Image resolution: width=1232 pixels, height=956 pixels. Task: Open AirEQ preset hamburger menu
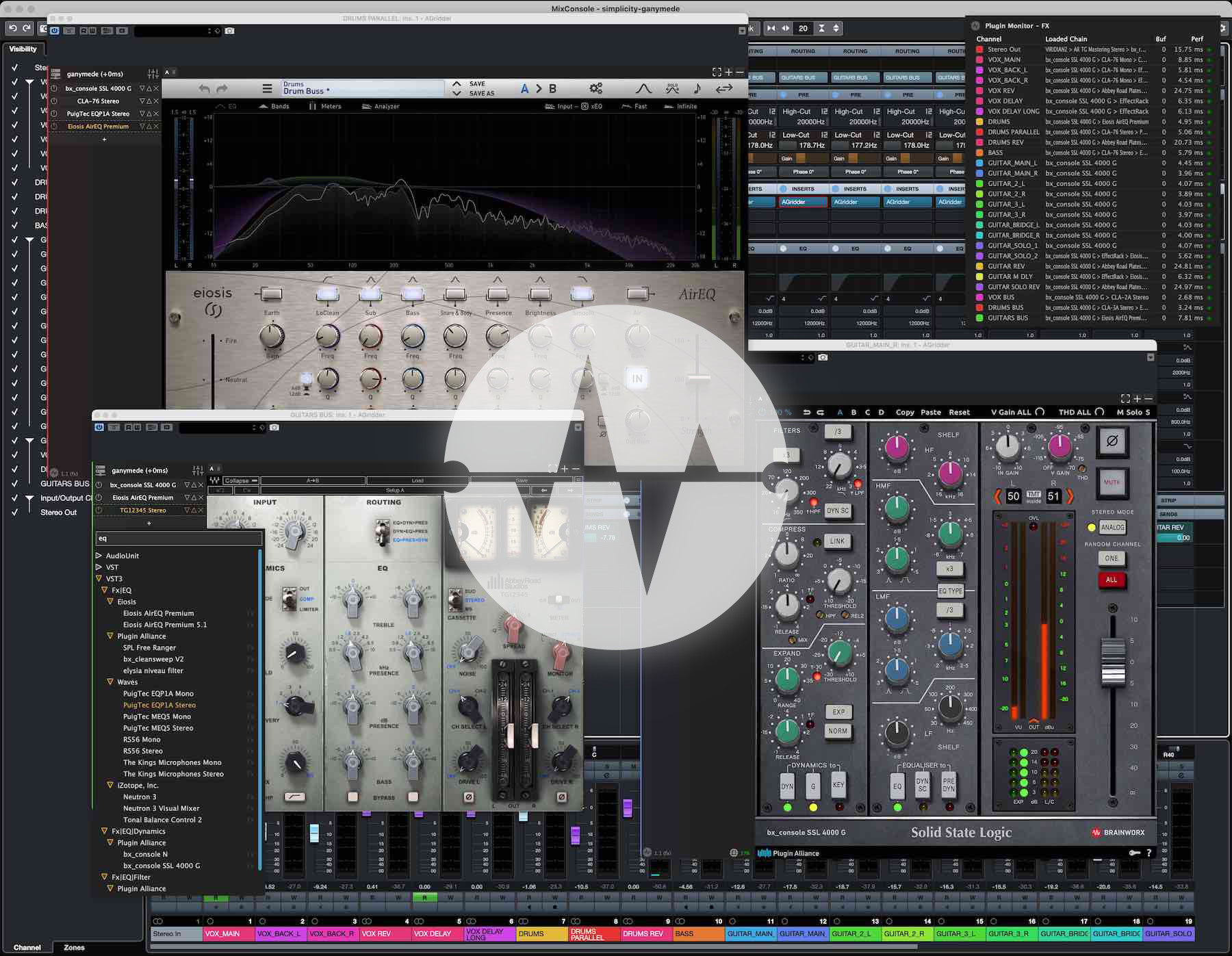[x=267, y=89]
